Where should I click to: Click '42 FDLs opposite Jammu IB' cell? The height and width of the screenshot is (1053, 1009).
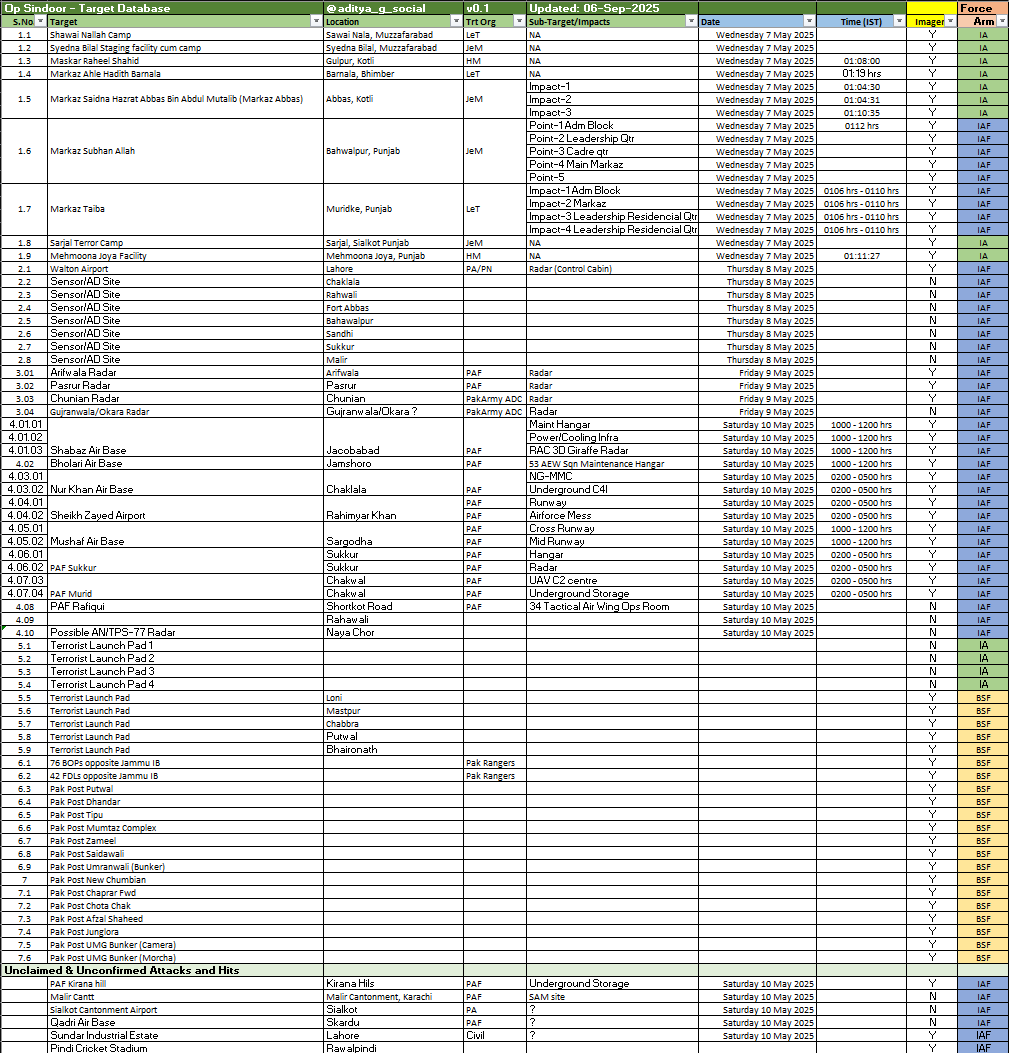point(185,776)
